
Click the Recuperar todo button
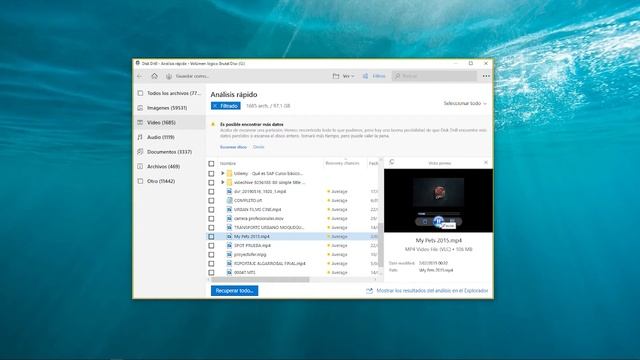point(234,291)
